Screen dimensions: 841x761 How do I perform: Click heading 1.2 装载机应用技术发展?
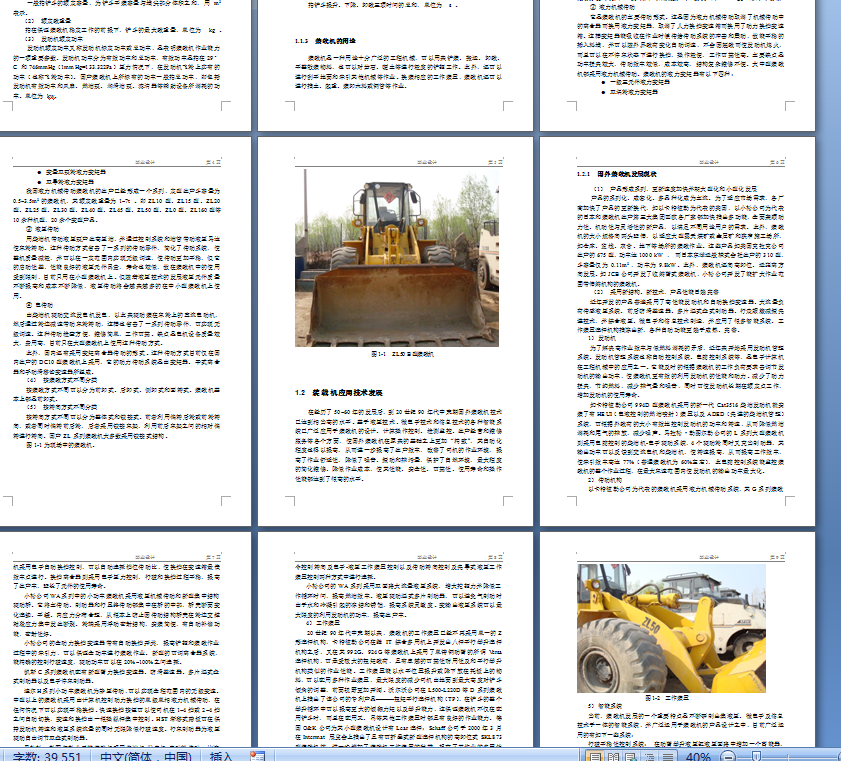[339, 393]
